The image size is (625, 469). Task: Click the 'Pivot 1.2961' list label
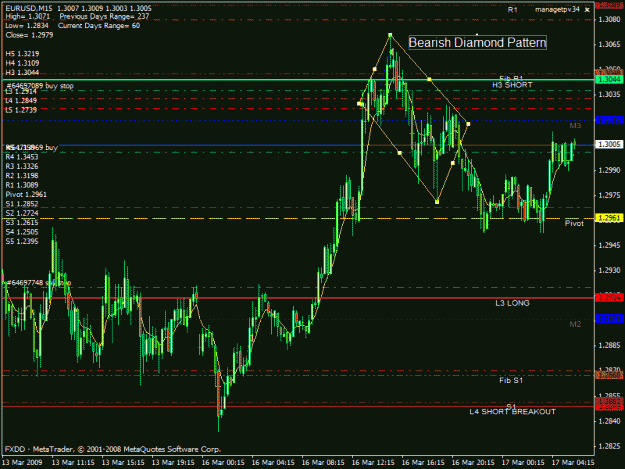26,194
